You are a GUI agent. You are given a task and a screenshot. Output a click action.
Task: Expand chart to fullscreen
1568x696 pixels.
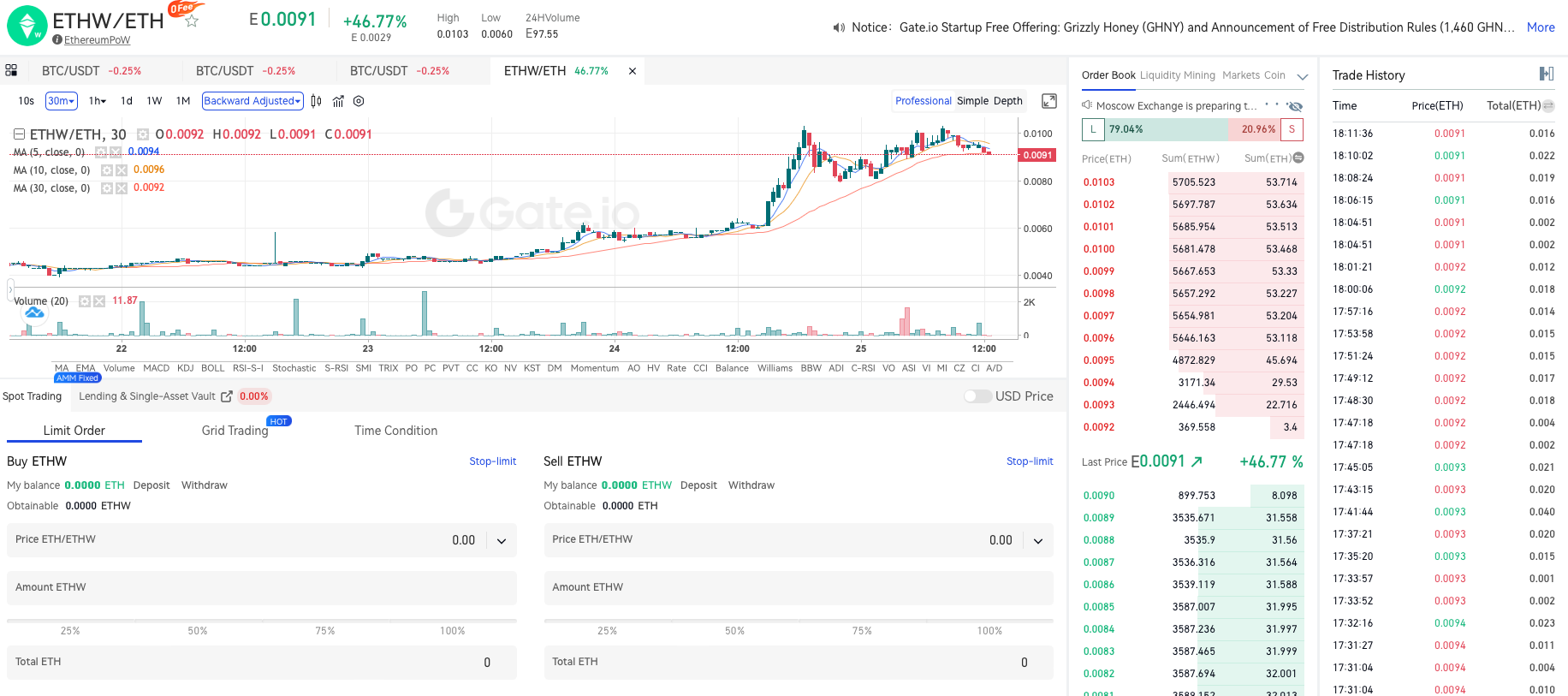(1048, 101)
